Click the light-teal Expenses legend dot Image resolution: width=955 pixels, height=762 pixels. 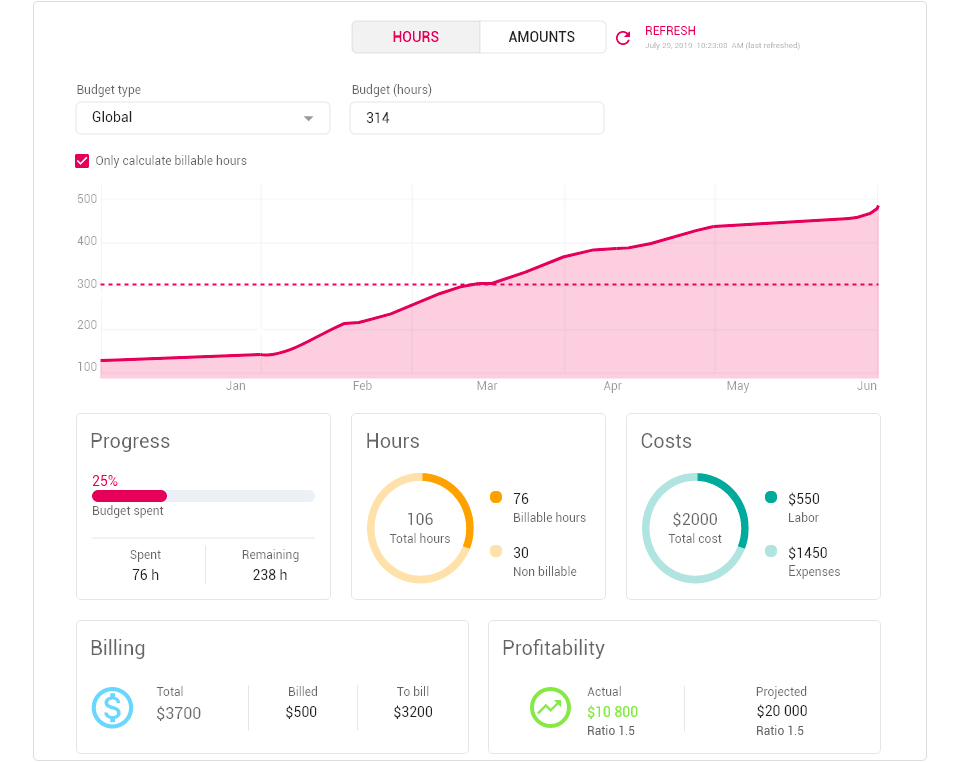(771, 551)
